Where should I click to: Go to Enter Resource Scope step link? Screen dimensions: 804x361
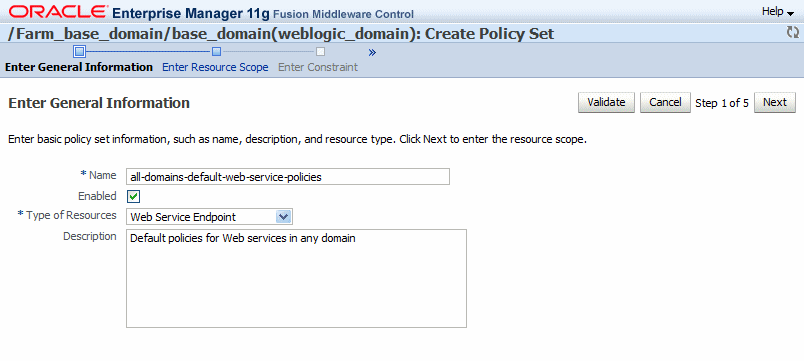click(x=215, y=67)
